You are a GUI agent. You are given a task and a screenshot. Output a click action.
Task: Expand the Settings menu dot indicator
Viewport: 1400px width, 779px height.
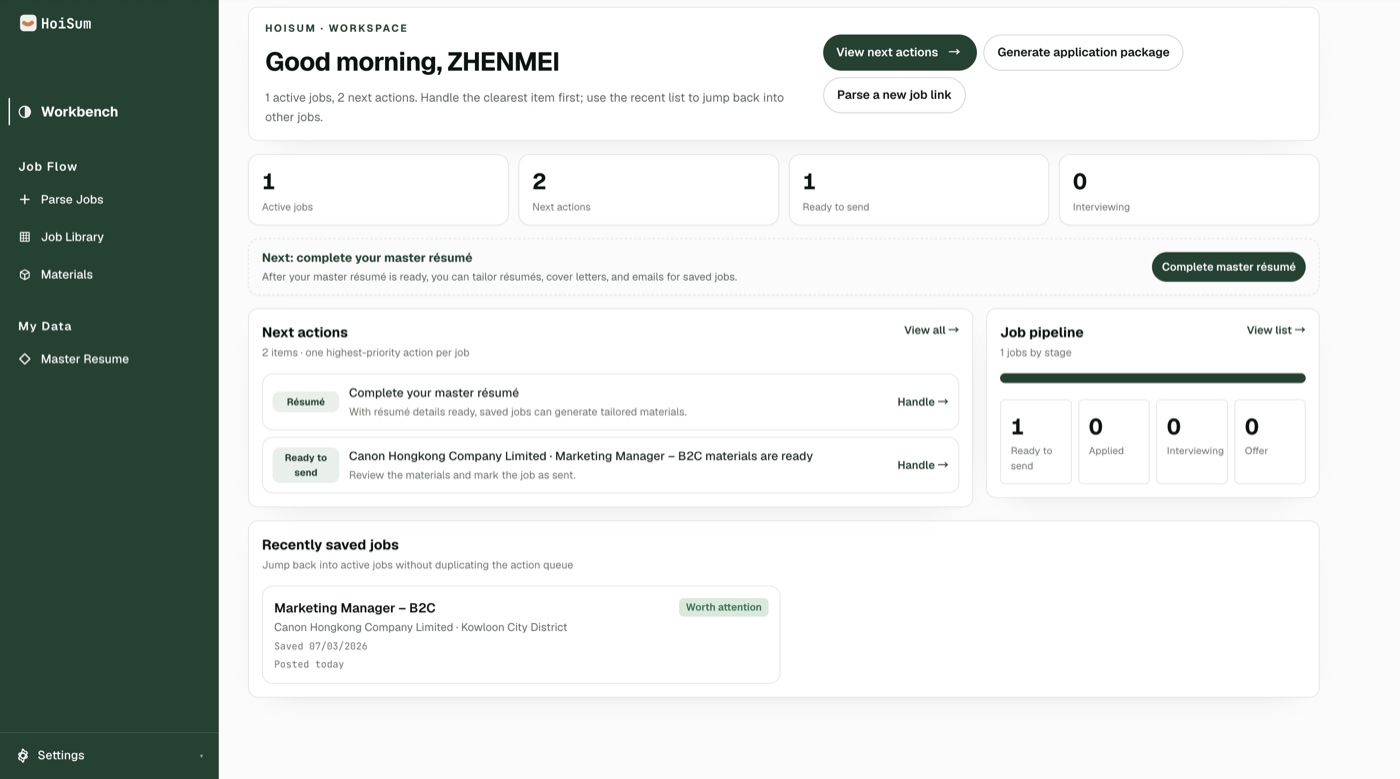[x=201, y=756]
